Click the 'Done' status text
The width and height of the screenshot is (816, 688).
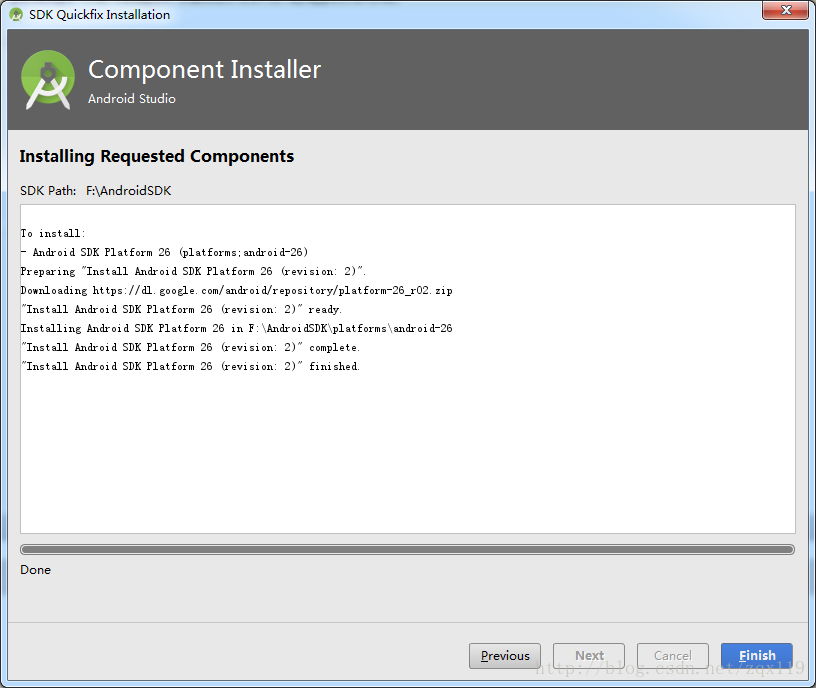[x=35, y=570]
